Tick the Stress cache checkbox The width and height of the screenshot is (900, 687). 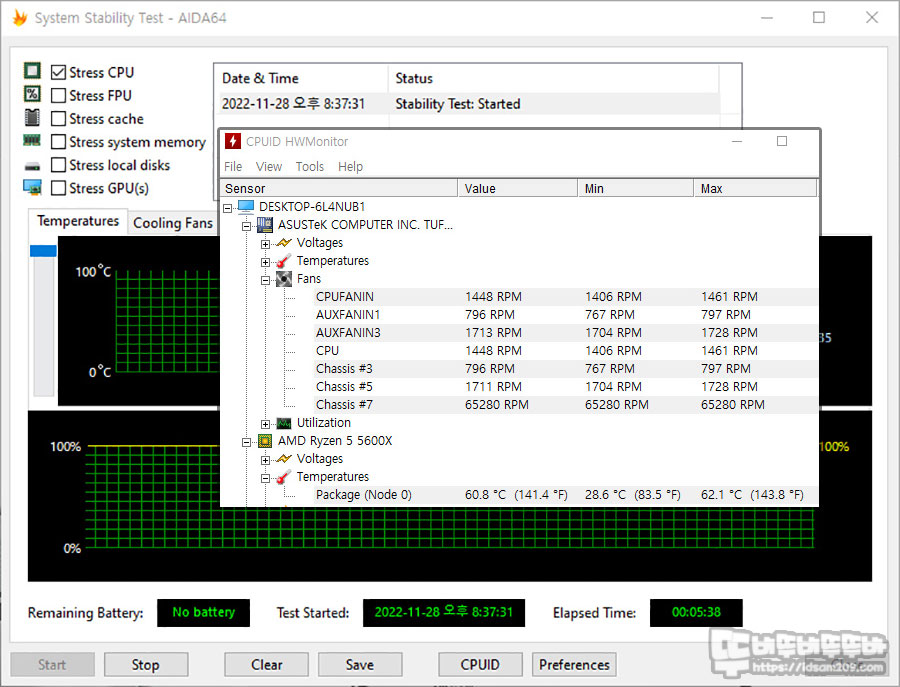pos(58,119)
